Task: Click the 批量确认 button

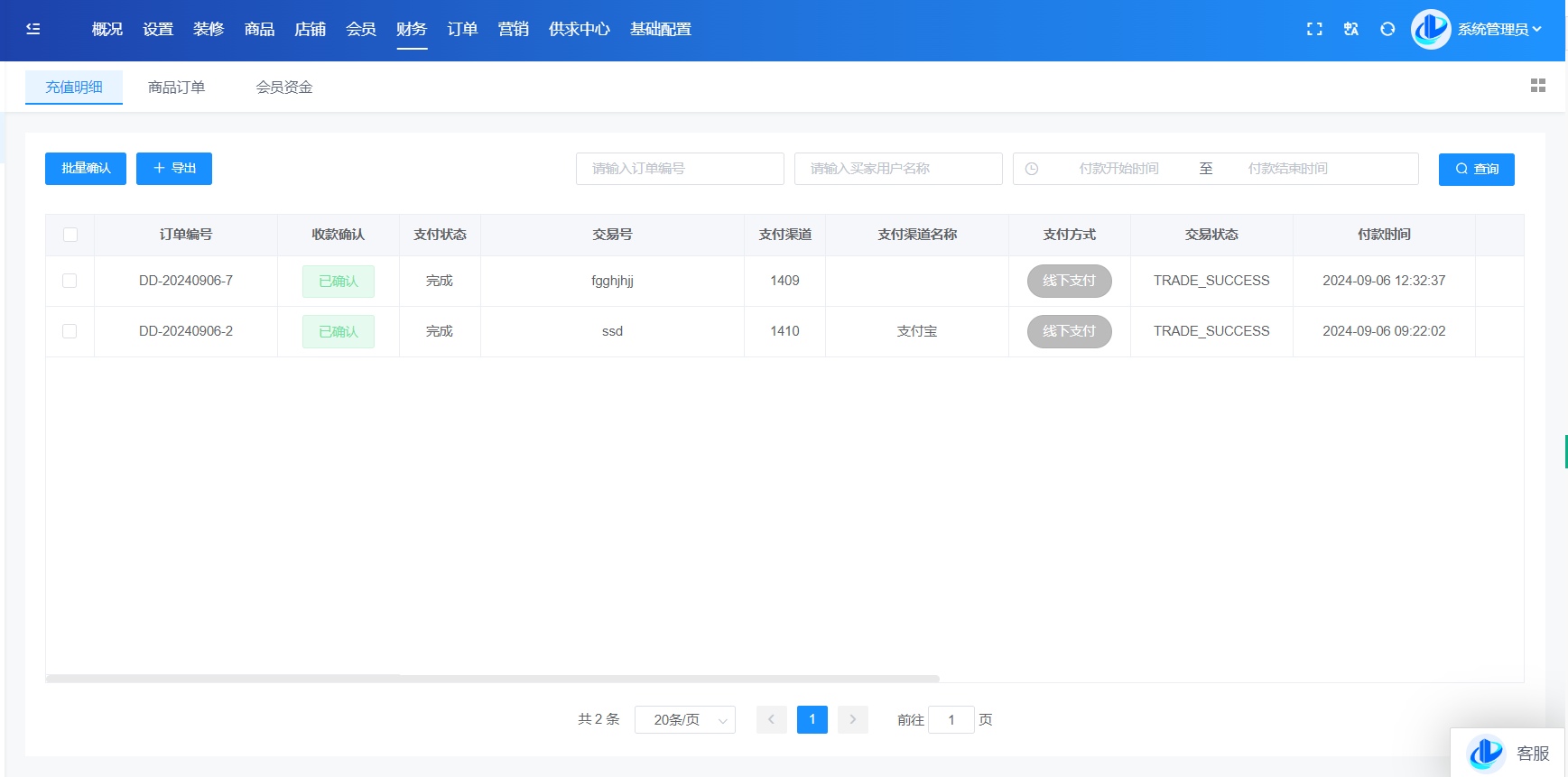Action: click(x=86, y=169)
